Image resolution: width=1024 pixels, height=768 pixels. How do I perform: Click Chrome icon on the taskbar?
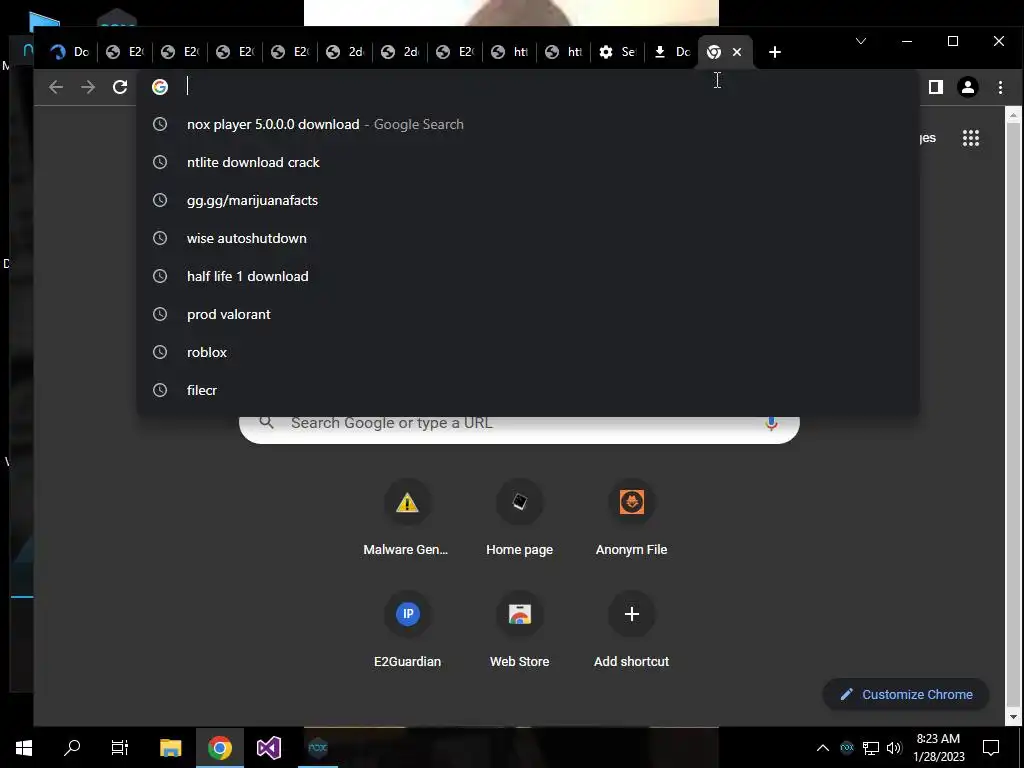coord(220,748)
